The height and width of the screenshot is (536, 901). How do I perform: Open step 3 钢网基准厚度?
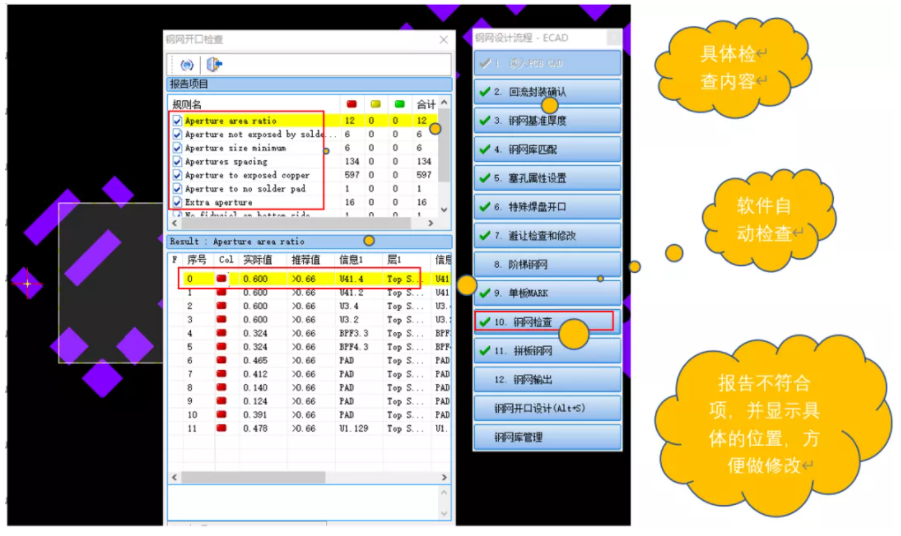pos(547,121)
